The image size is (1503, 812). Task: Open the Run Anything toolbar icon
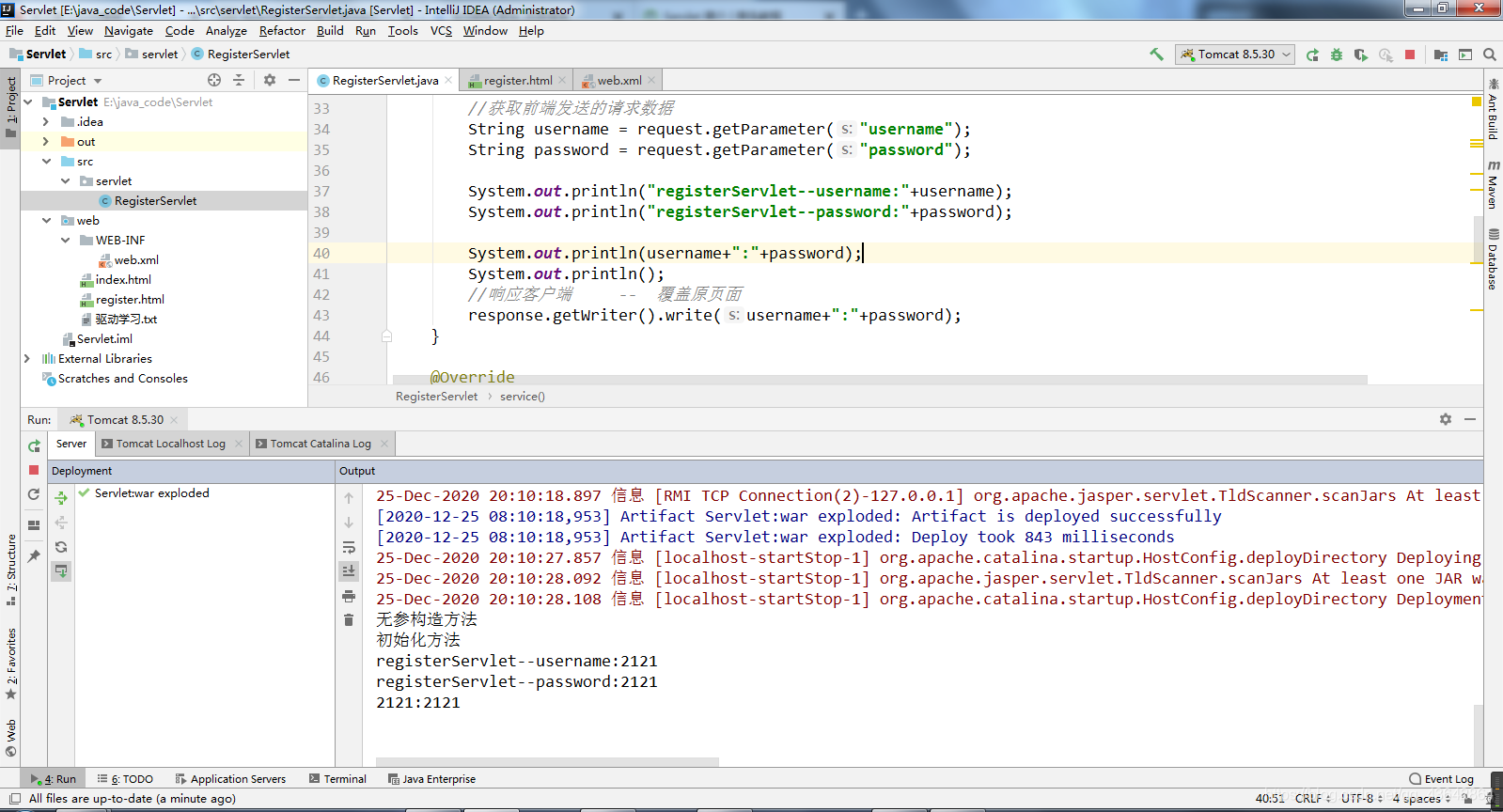[1465, 55]
